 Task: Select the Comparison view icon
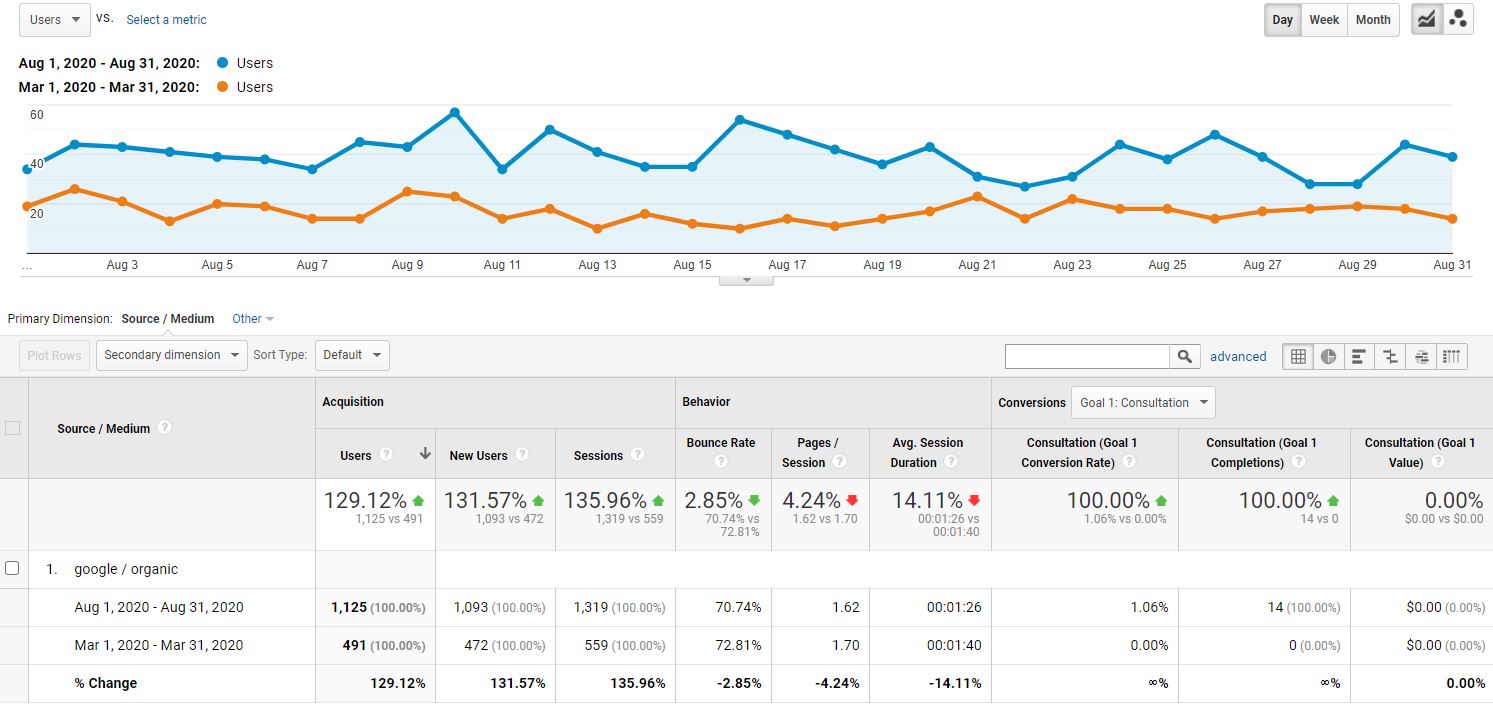click(x=1390, y=356)
